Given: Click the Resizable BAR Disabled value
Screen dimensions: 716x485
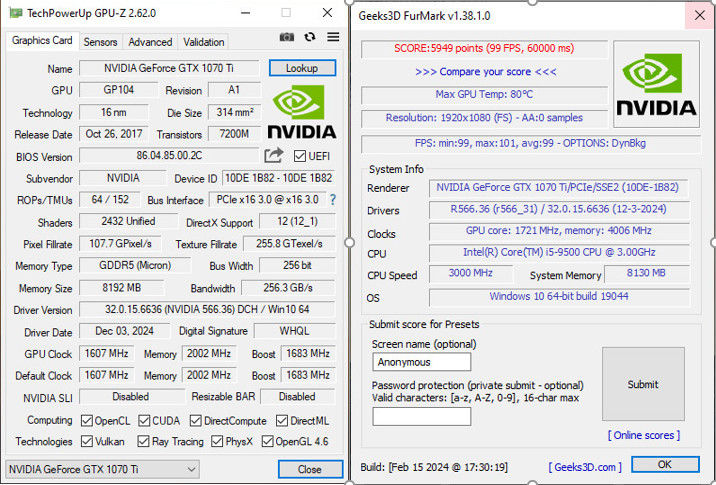Looking at the screenshot, I should coord(297,396).
